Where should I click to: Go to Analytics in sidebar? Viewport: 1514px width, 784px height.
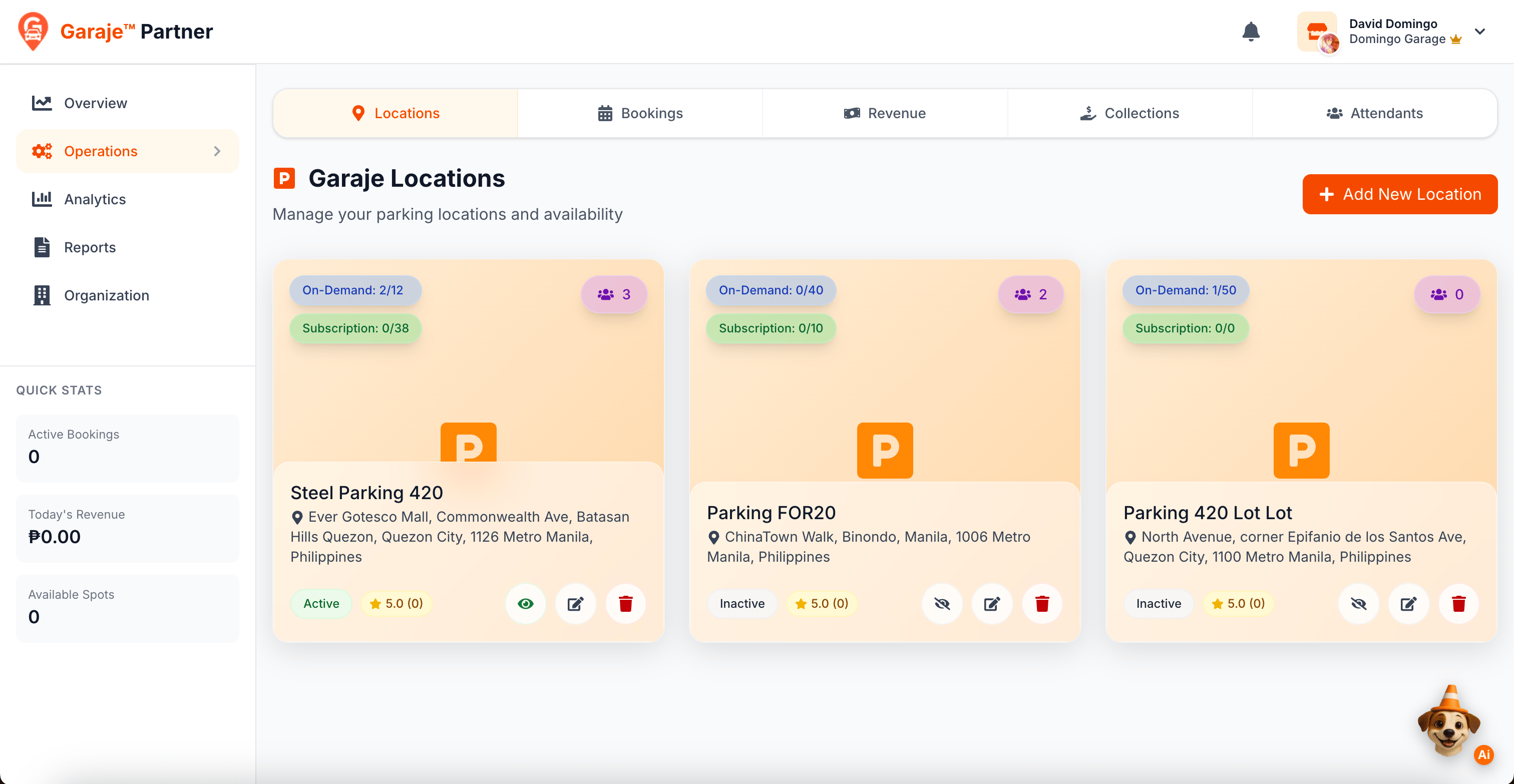click(x=95, y=199)
